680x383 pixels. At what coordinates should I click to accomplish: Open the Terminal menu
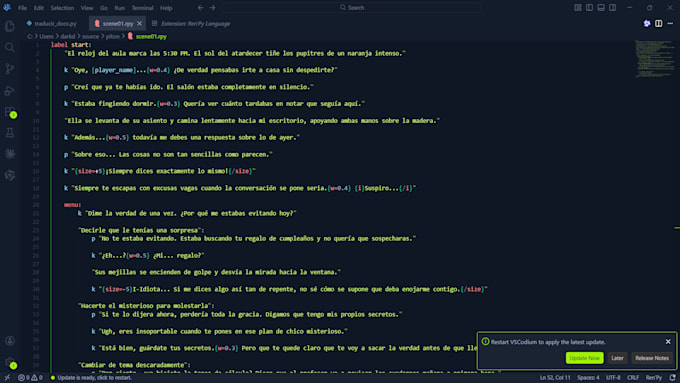point(142,8)
